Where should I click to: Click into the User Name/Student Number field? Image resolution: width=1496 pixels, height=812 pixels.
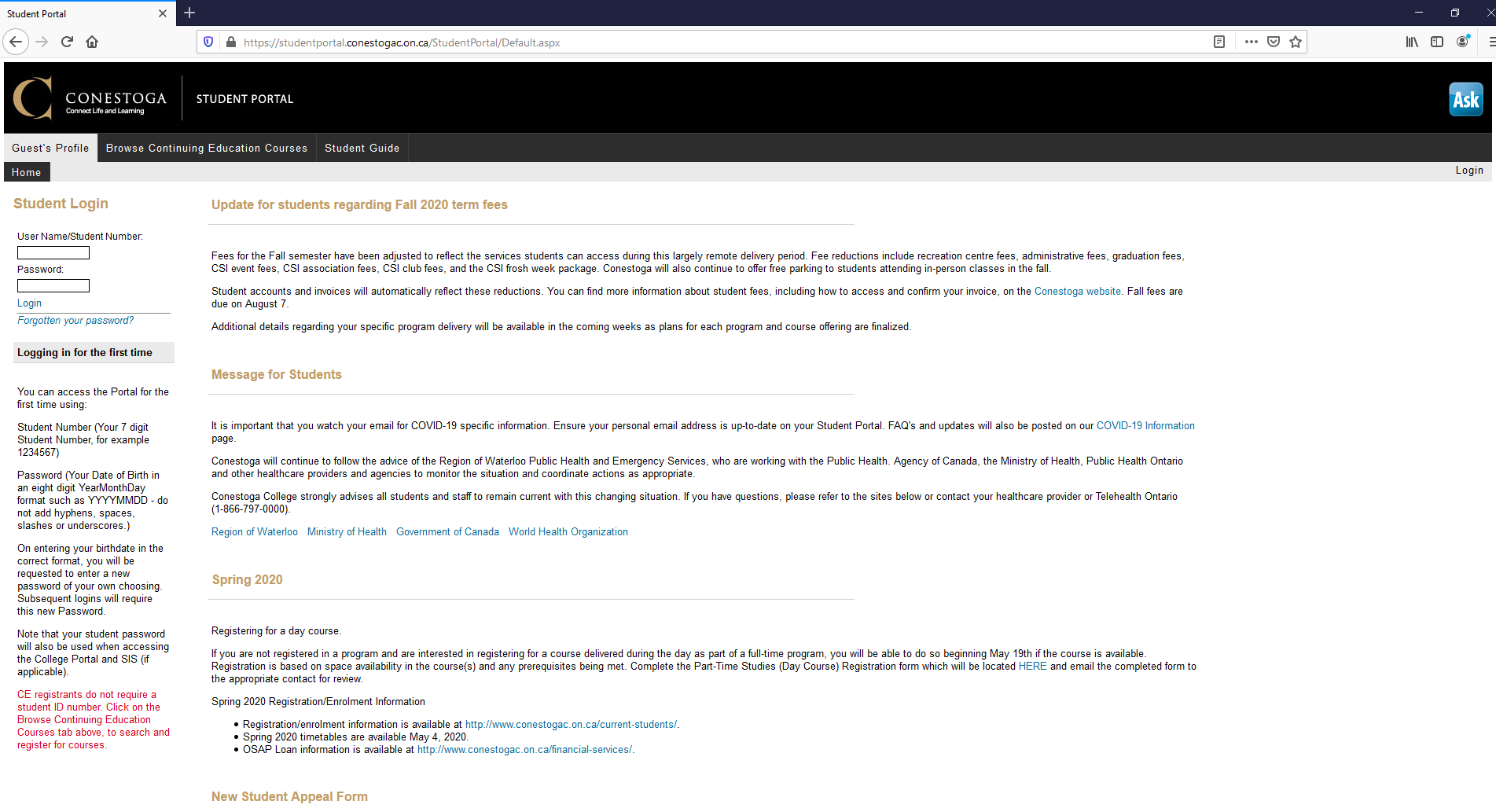(x=53, y=252)
